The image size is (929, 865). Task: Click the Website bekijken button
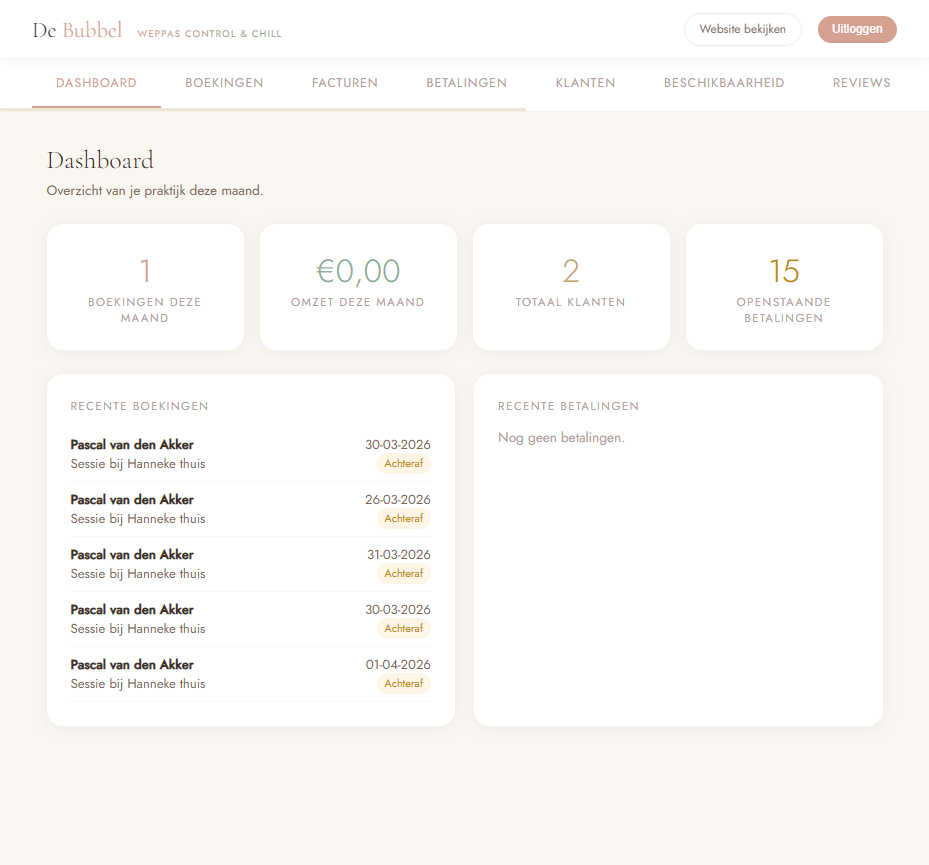pyautogui.click(x=742, y=29)
